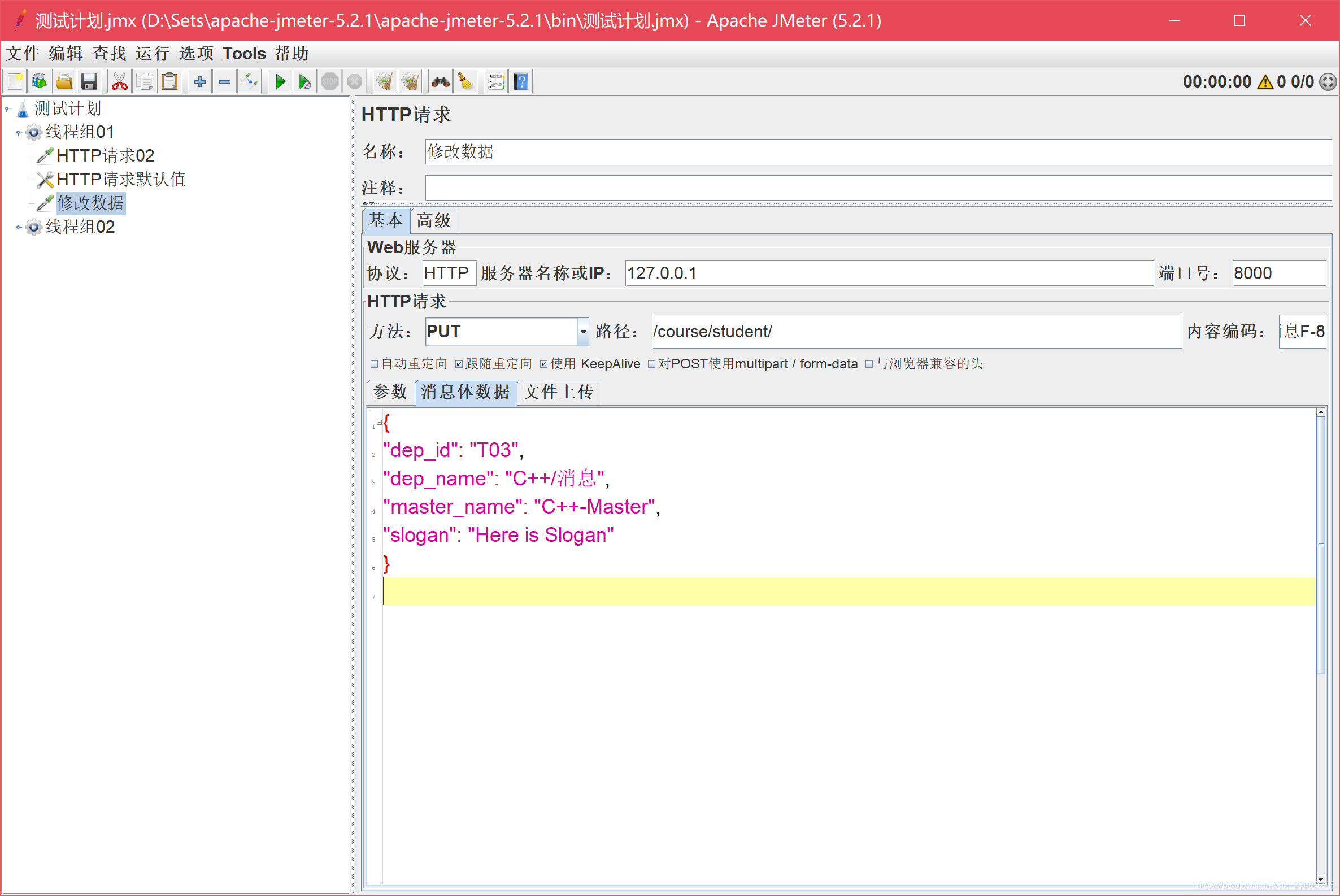Select 测试计划 label in the tree
Viewport: 1340px width, 896px height.
67,108
